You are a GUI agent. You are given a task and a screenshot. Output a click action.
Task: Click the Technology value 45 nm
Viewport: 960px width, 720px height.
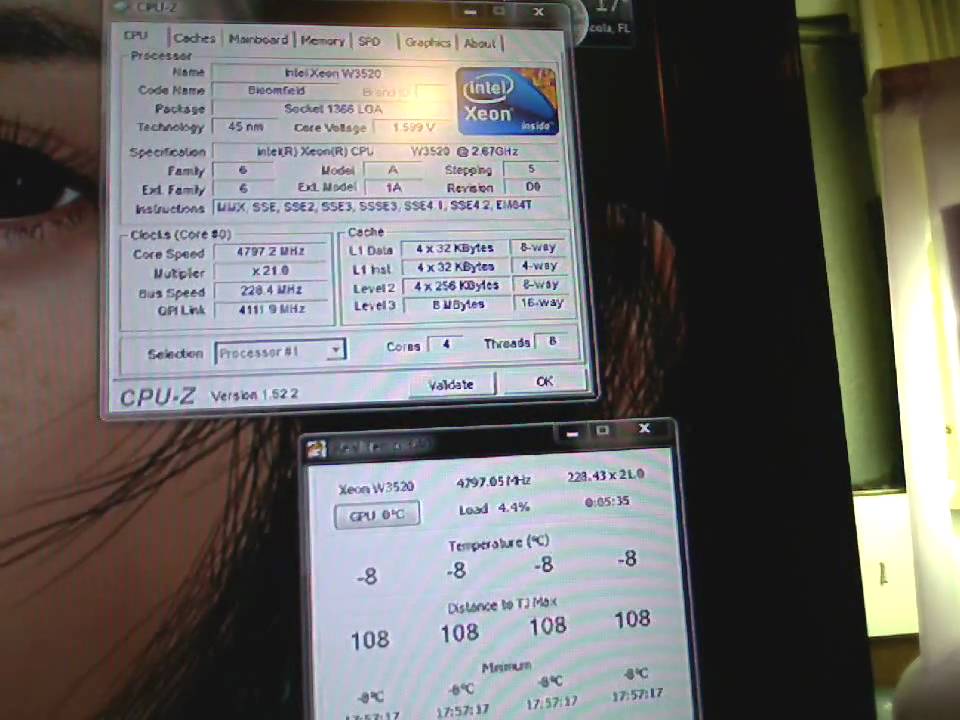click(246, 127)
